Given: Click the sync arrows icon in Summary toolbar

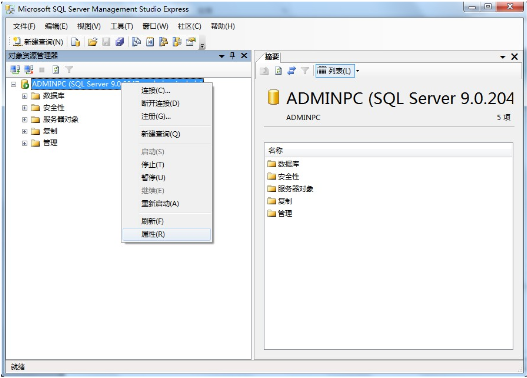Looking at the screenshot, I should (292, 71).
